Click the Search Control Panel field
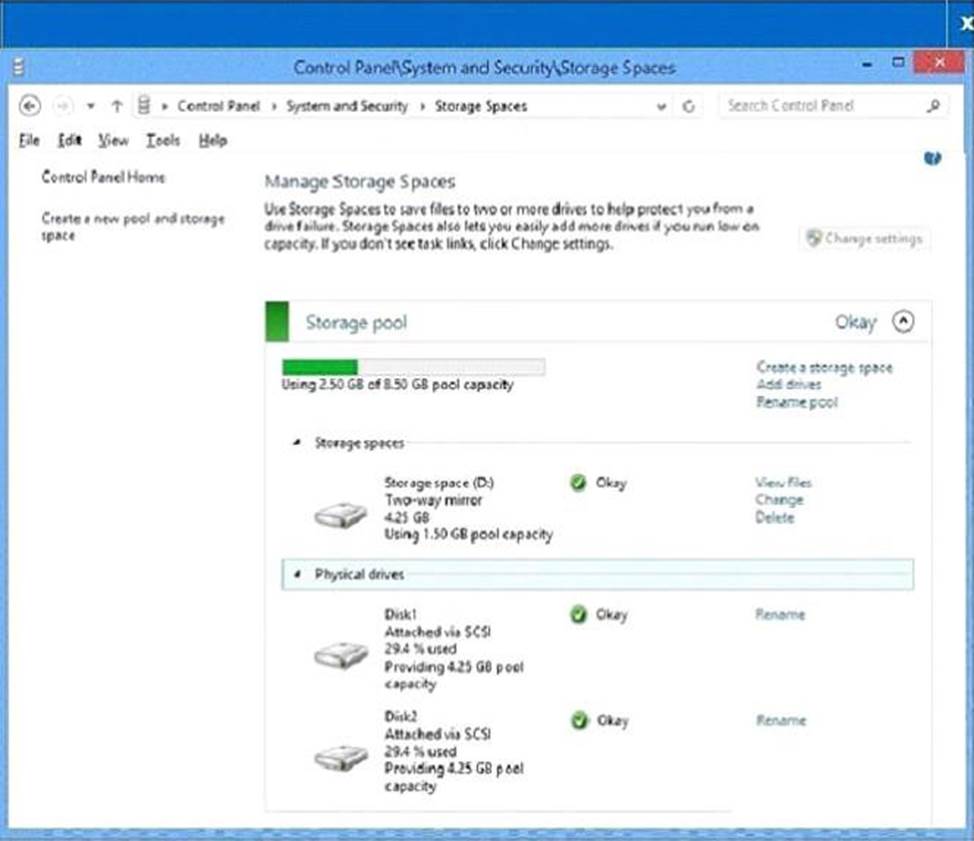The height and width of the screenshot is (841, 974). point(818,106)
